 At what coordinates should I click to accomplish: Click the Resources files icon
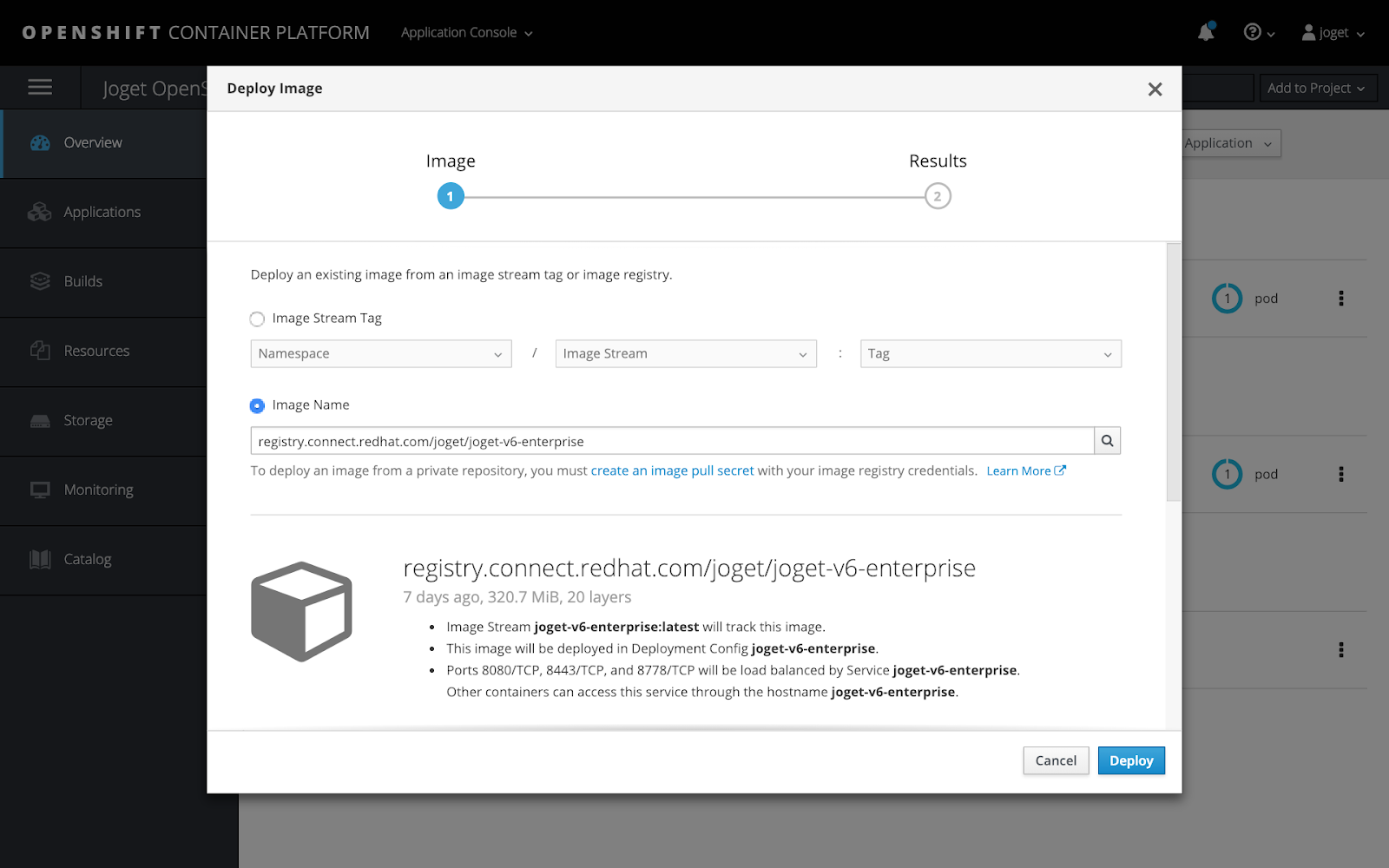pos(40,351)
